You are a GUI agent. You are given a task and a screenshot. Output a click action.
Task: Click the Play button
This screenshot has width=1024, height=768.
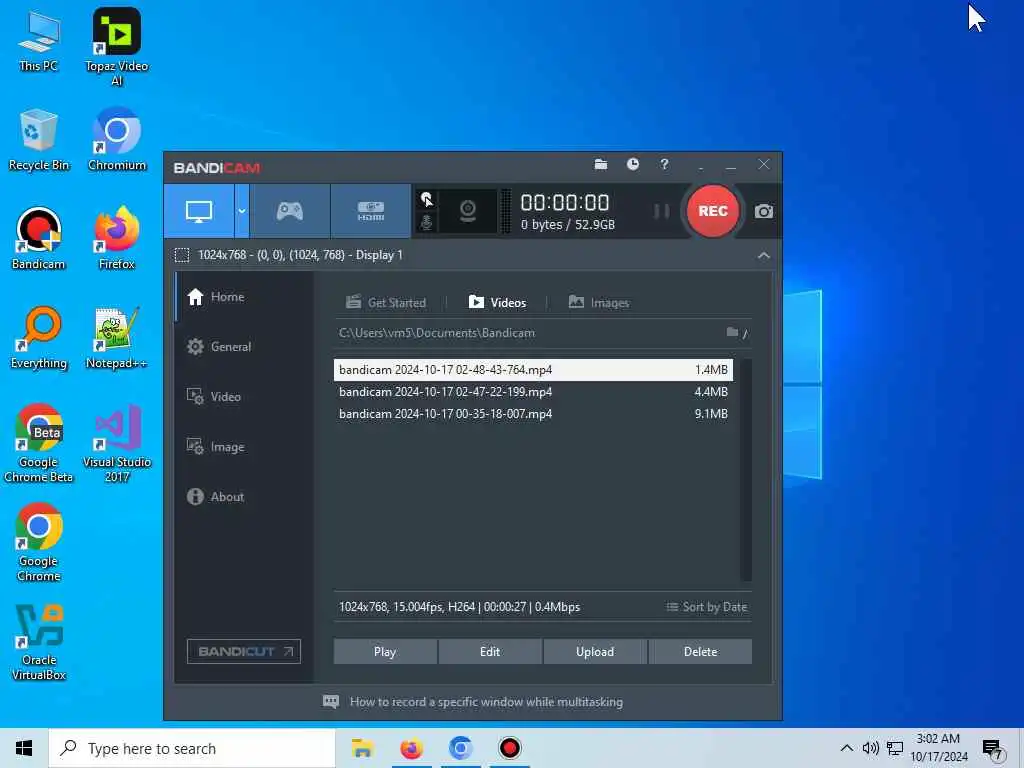point(385,652)
